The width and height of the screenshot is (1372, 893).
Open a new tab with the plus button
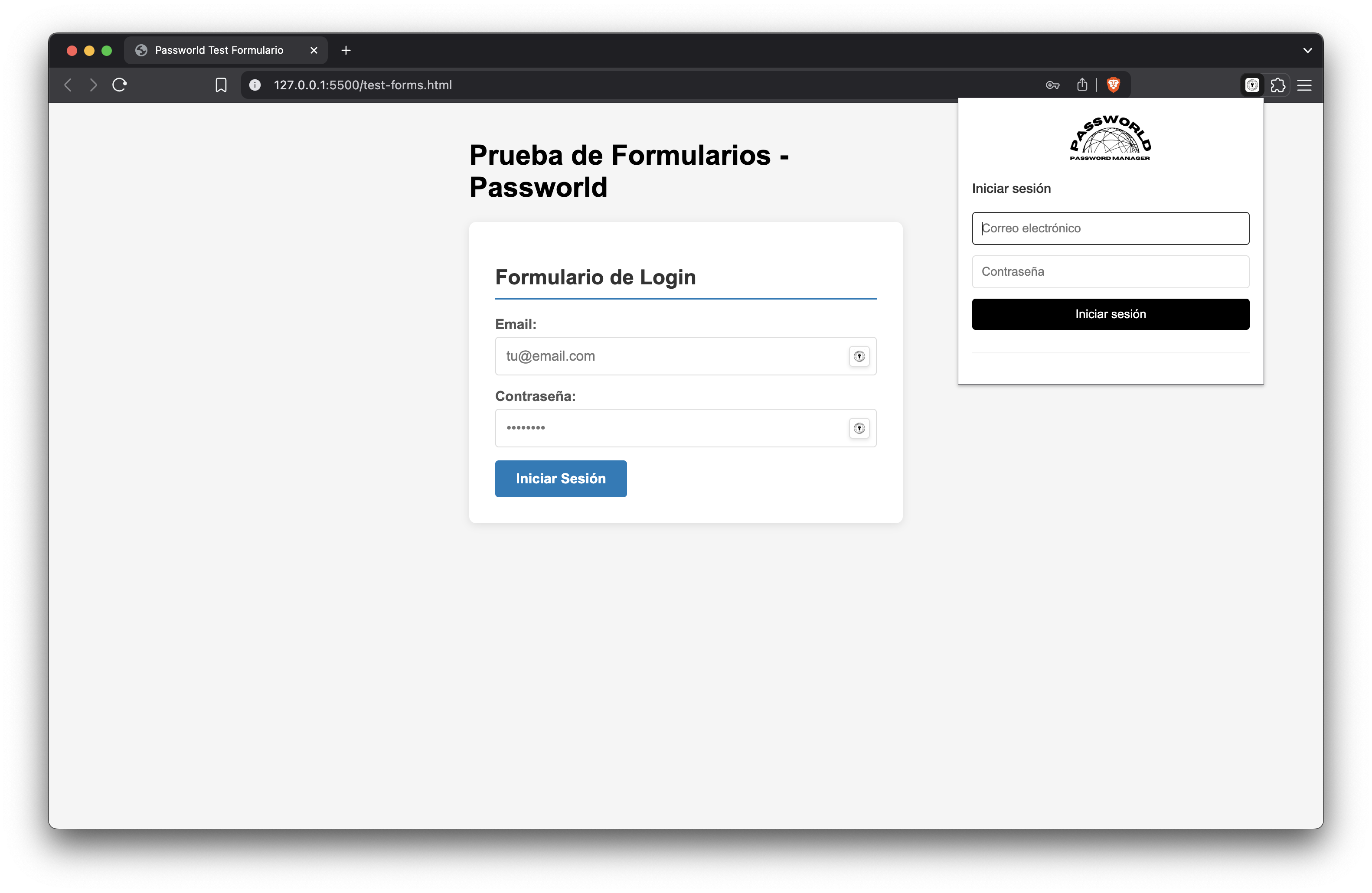click(x=346, y=51)
